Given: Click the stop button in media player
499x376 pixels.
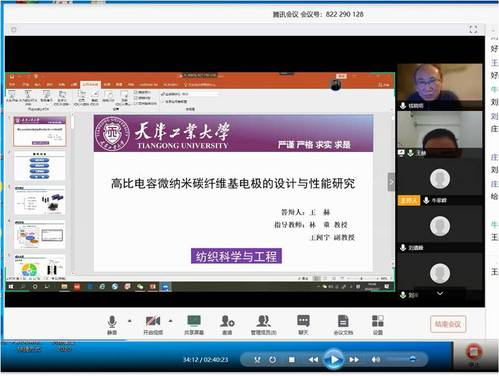Looking at the screenshot, I should tap(292, 360).
